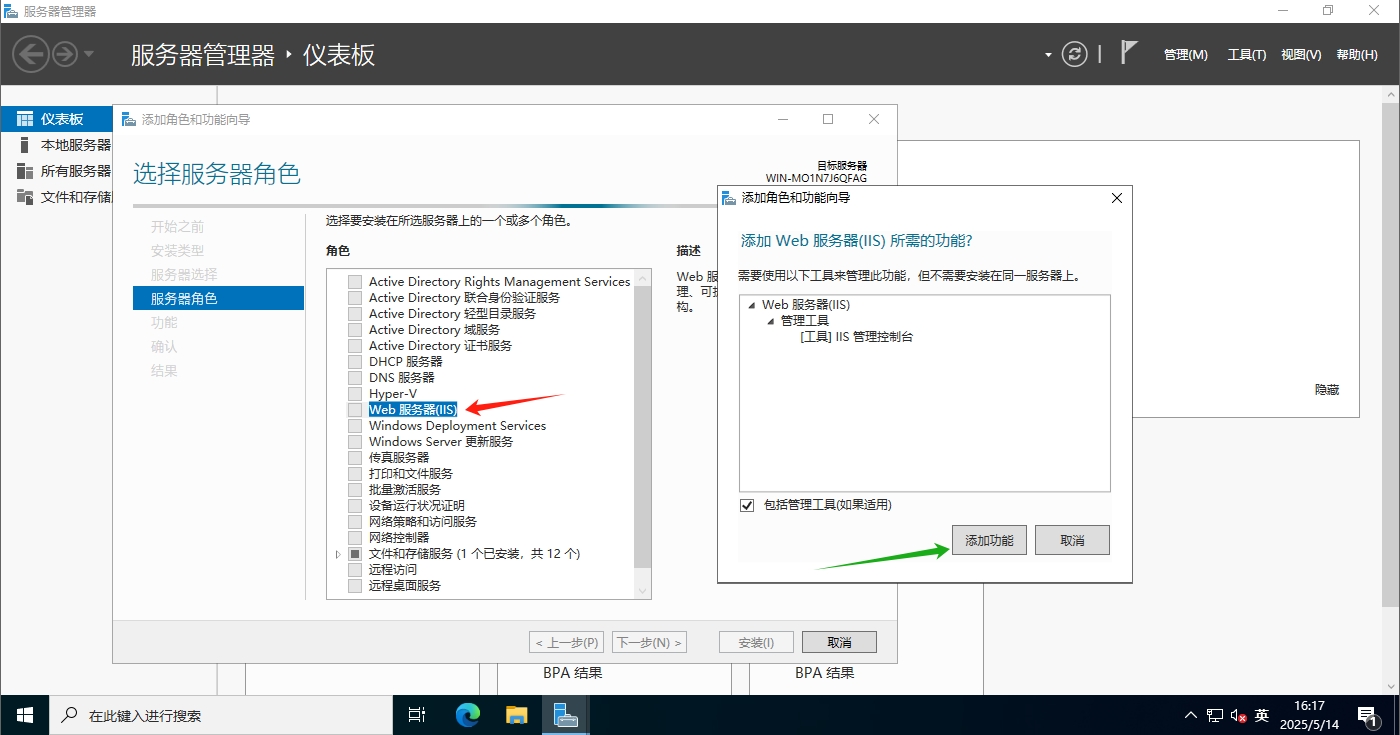Toggle 包括管理工具(如果适用) checkbox
Viewport: 1400px width, 735px height.
click(x=747, y=505)
